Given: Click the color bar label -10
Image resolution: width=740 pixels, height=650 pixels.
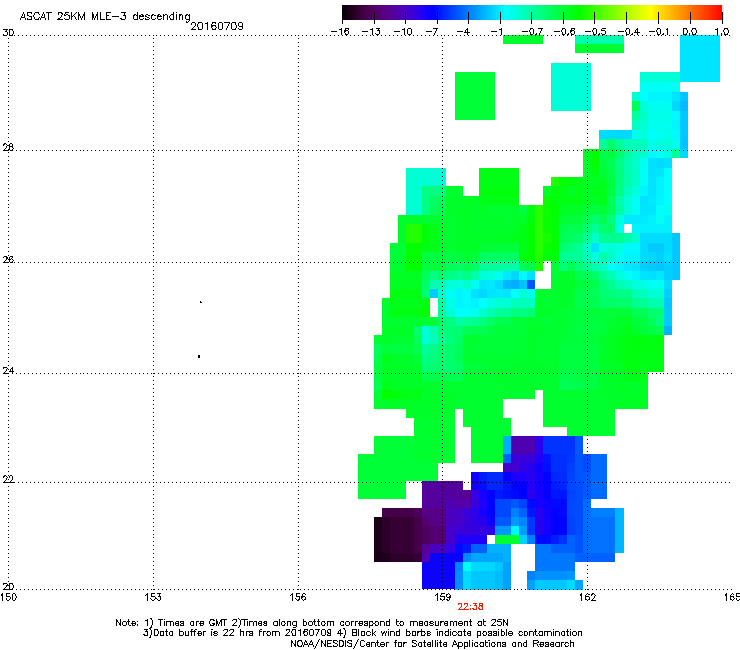Looking at the screenshot, I should 403,32.
